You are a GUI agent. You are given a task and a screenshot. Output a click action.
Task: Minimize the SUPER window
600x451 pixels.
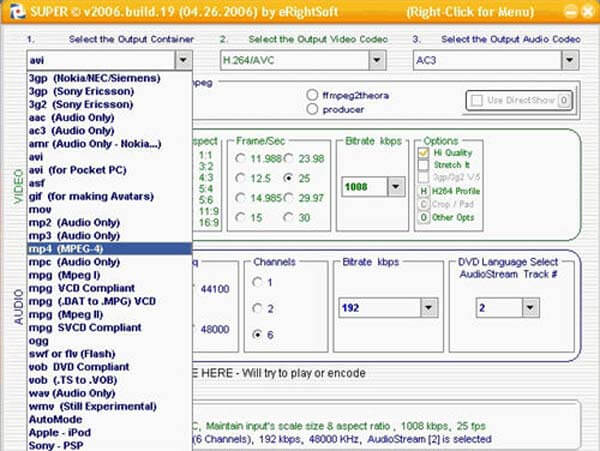tap(571, 11)
